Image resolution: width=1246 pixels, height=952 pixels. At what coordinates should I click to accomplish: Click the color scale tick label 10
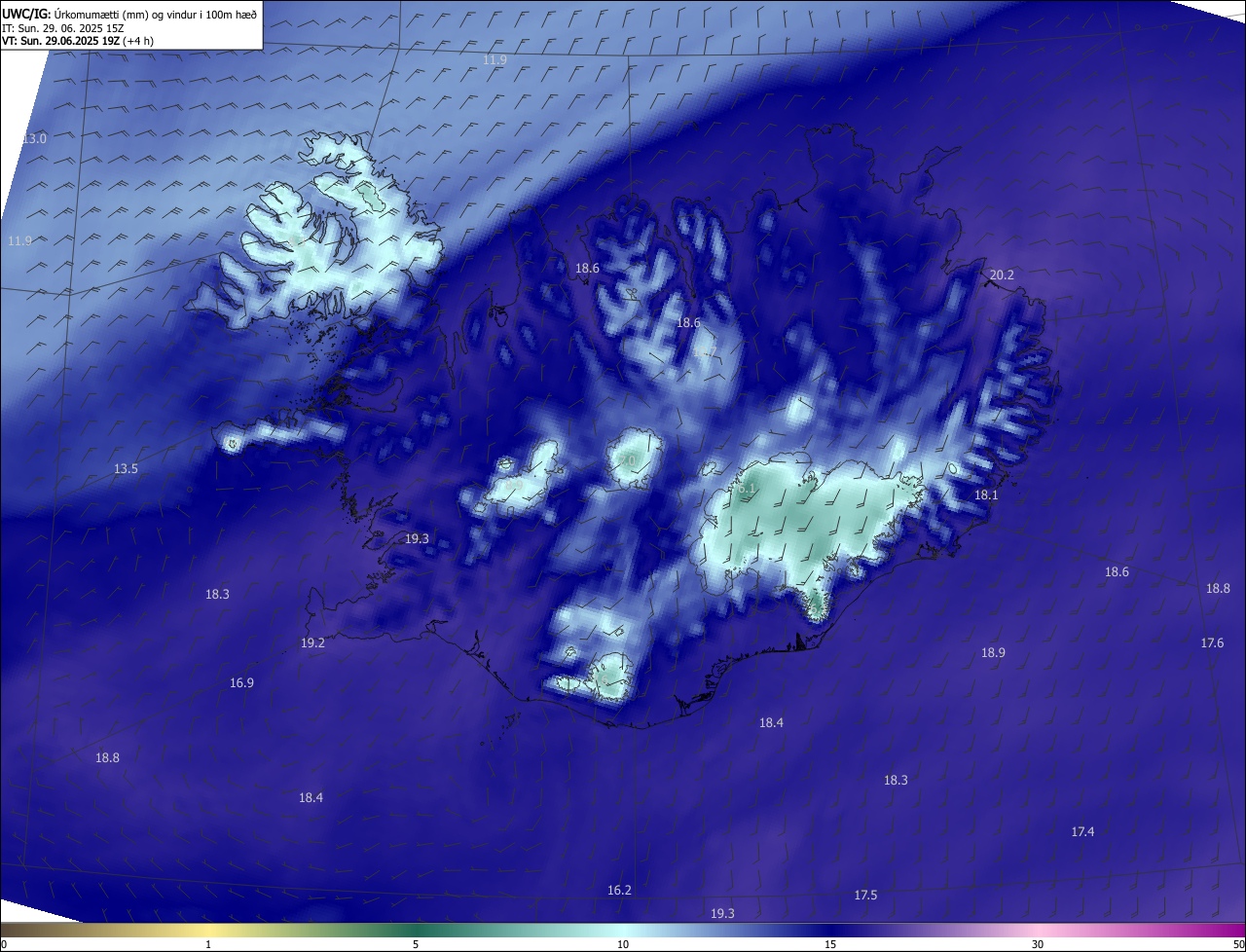[x=623, y=945]
